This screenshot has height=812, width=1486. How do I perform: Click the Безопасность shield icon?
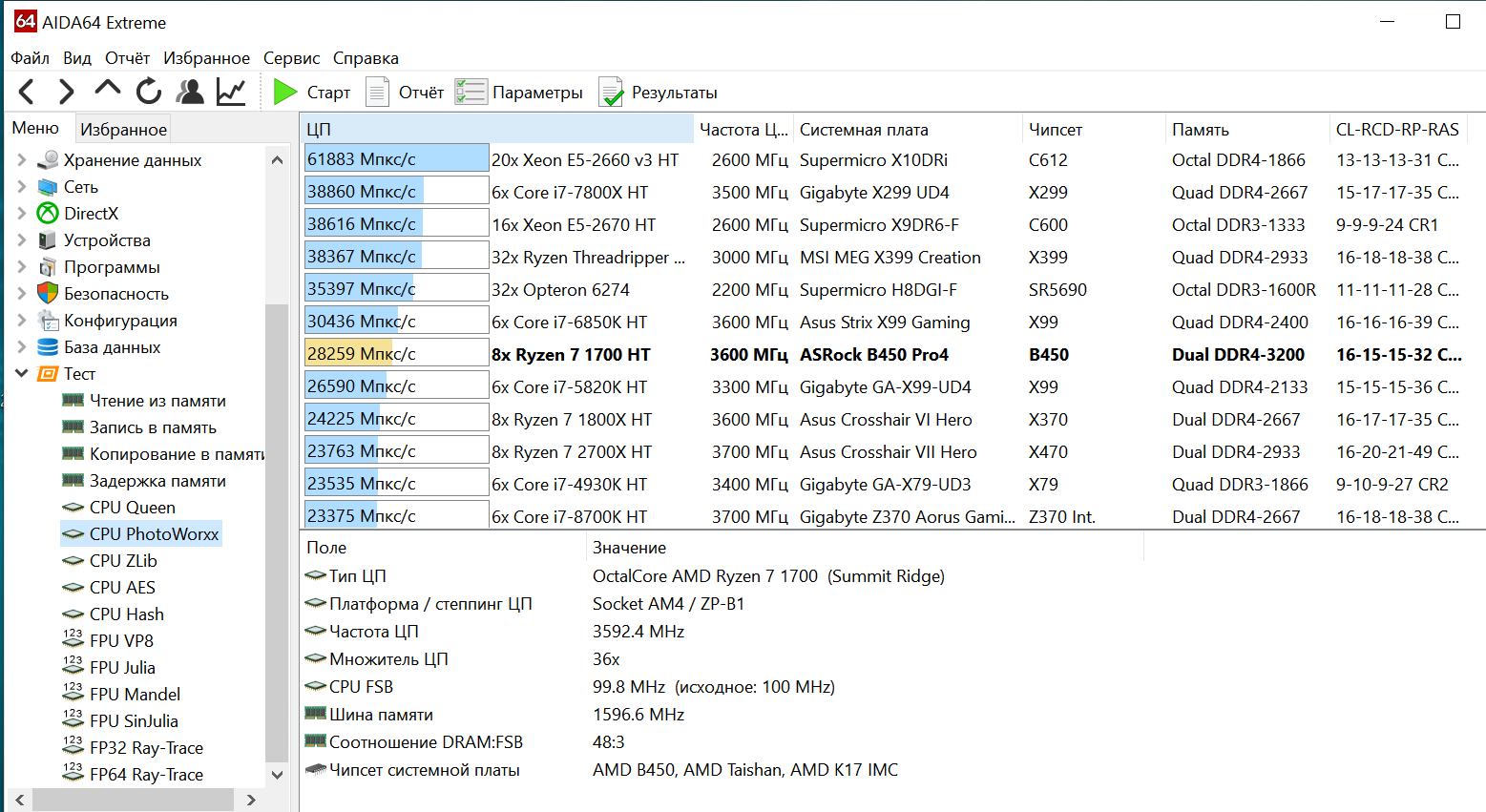click(x=48, y=294)
